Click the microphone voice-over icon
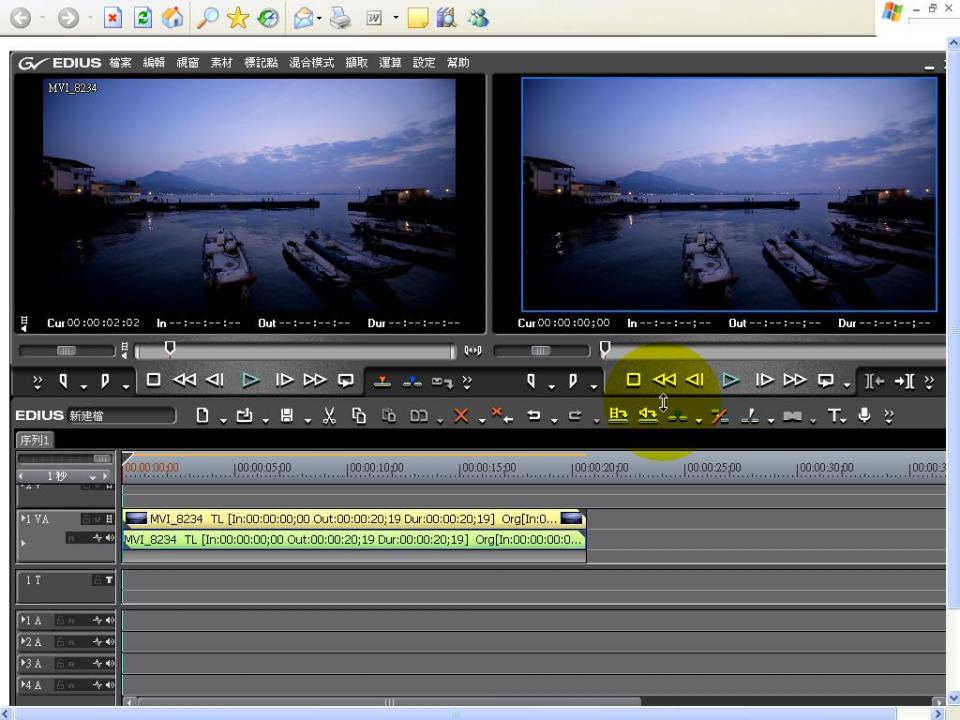Screen dimensions: 960x720 pyautogui.click(x=864, y=415)
